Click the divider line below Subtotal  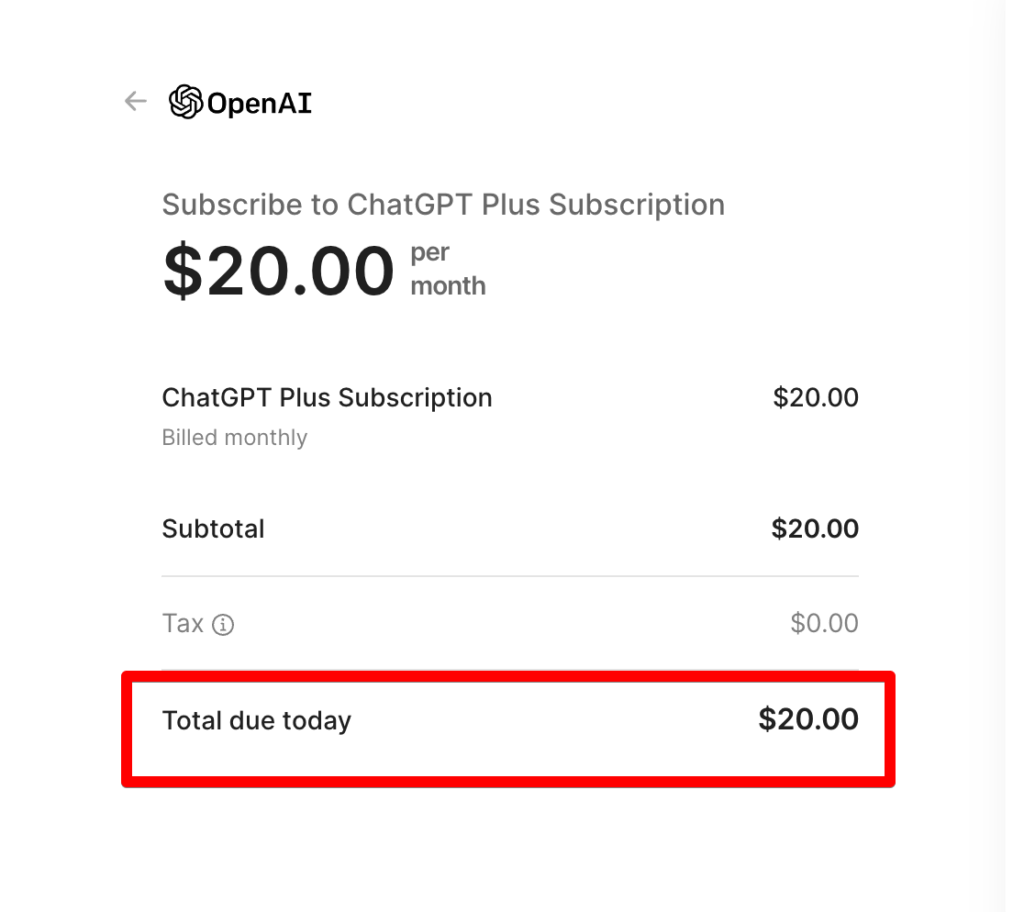coord(510,576)
